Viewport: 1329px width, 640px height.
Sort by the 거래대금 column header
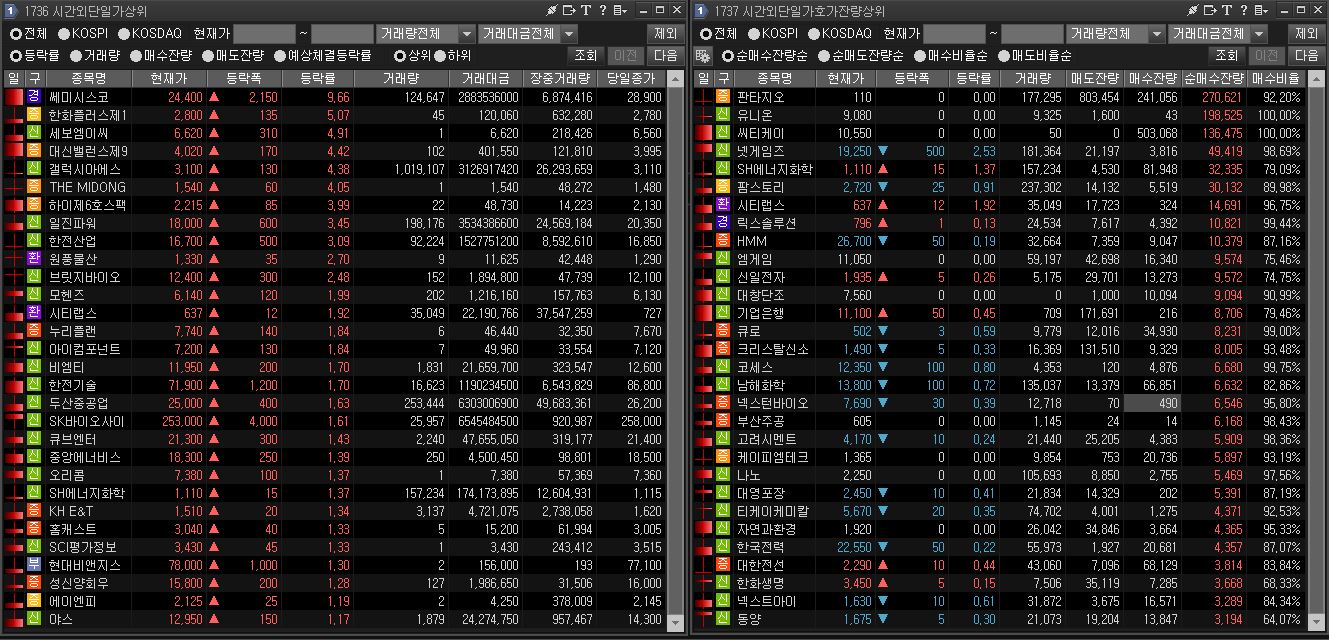click(x=486, y=78)
